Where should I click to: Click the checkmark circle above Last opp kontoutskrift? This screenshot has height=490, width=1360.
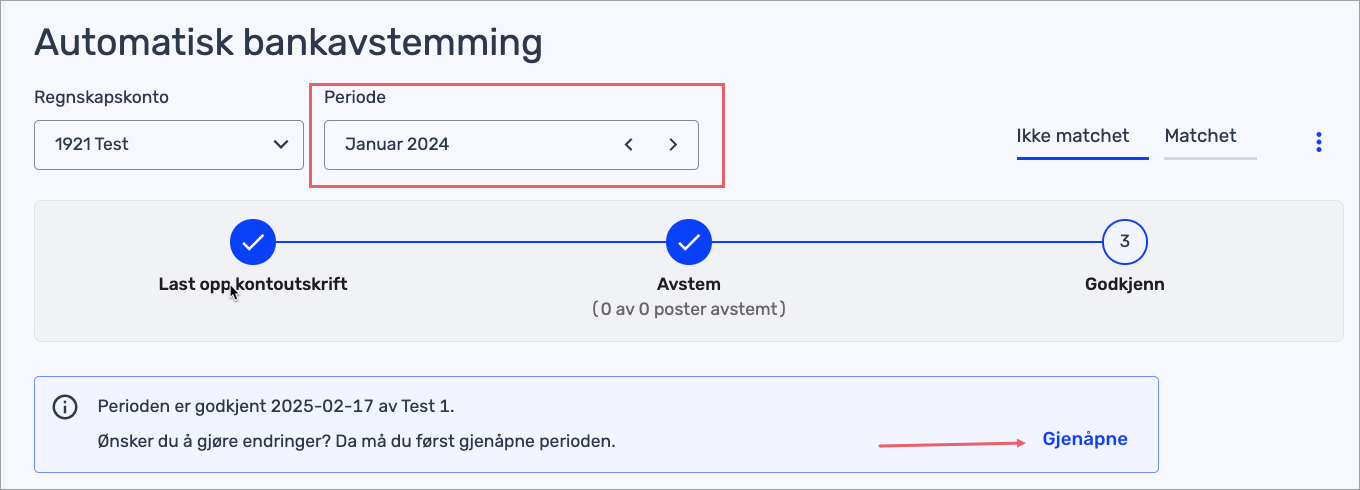click(253, 241)
